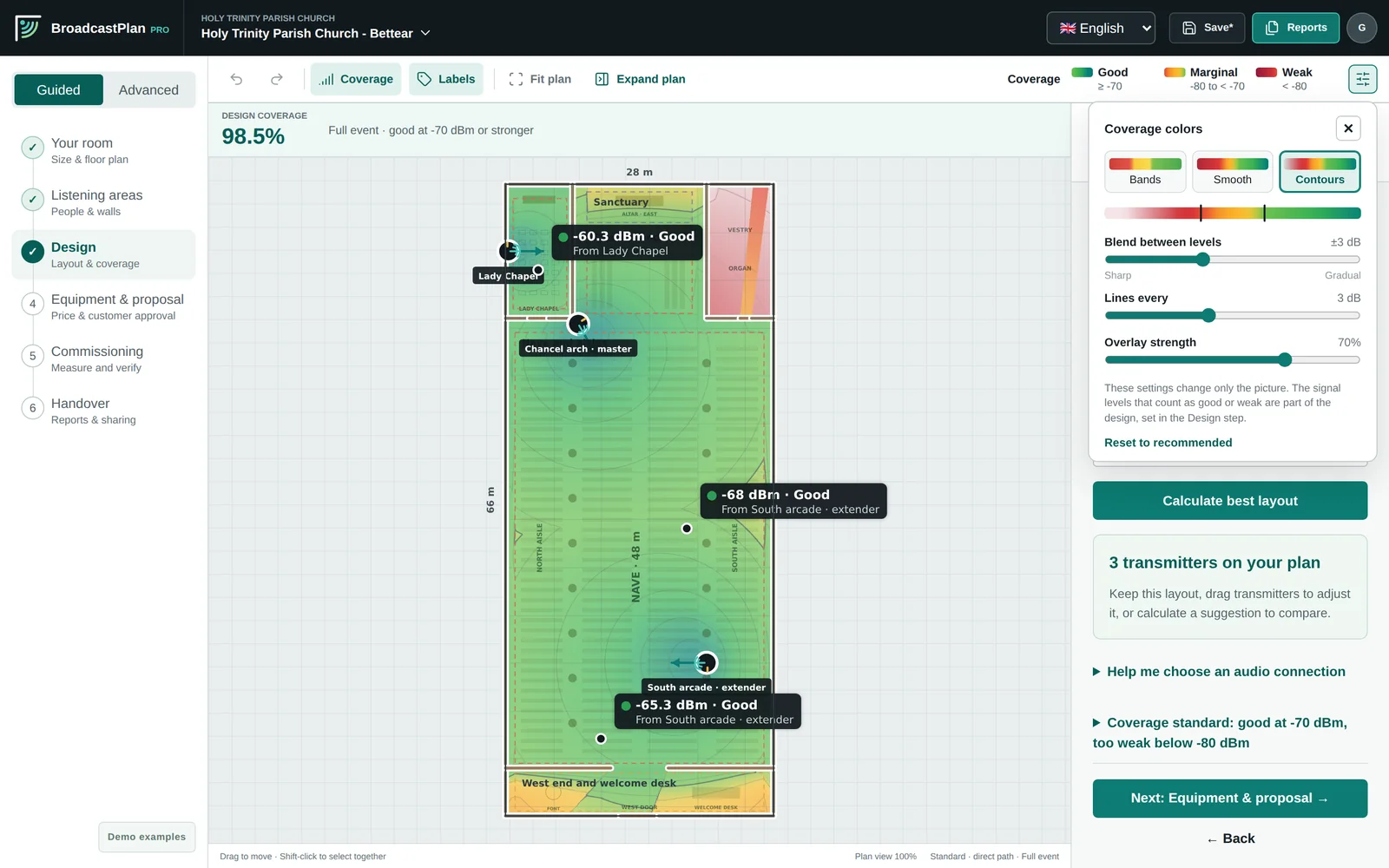
Task: Choose Bands coverage color style
Action: tap(1145, 171)
